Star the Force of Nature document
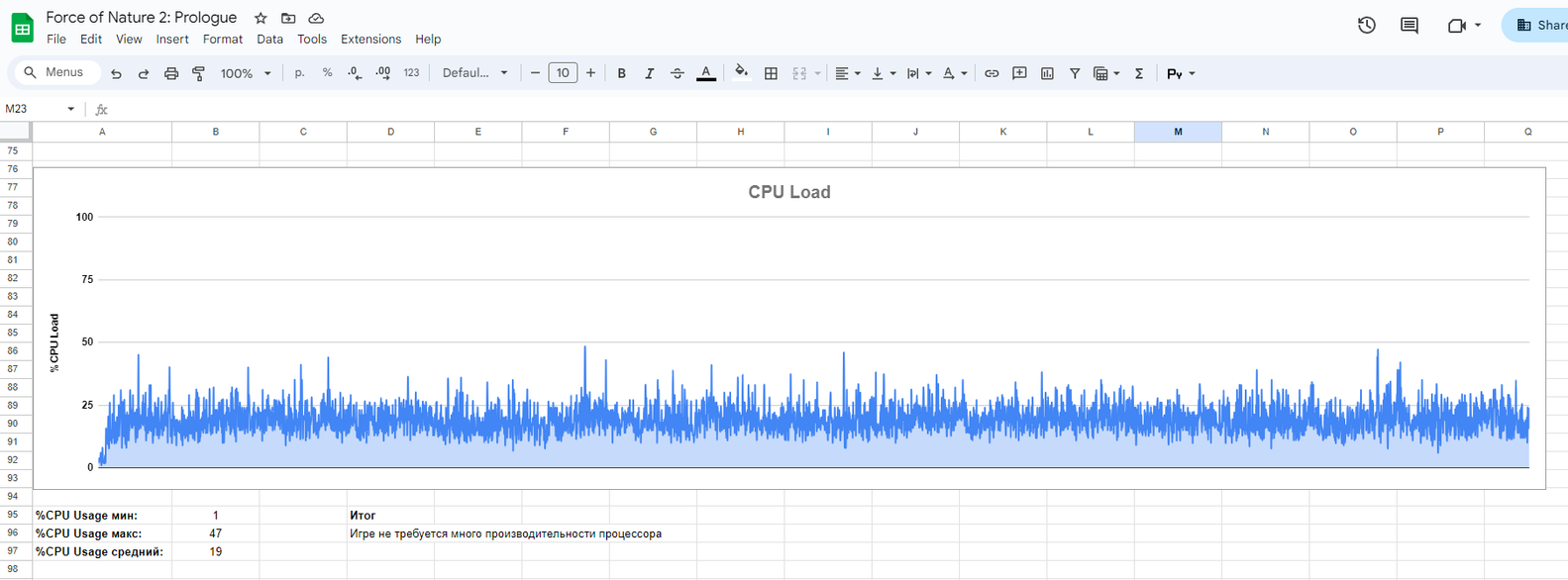The height and width of the screenshot is (580, 1568). pos(261,18)
